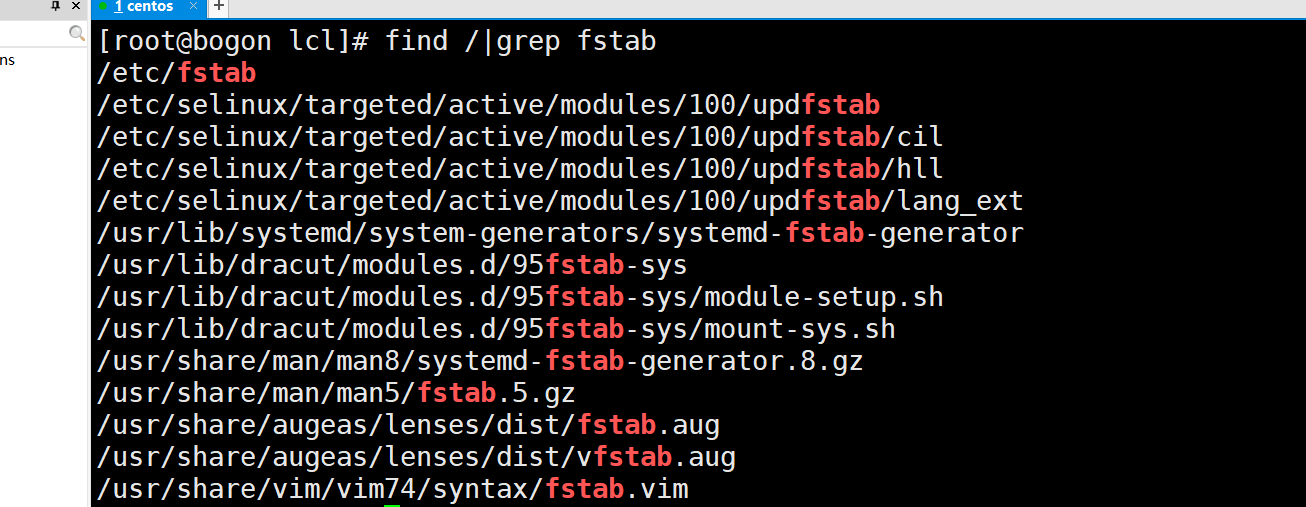The image size is (1306, 507).
Task: Click the magnifier search icon
Action: [77, 33]
